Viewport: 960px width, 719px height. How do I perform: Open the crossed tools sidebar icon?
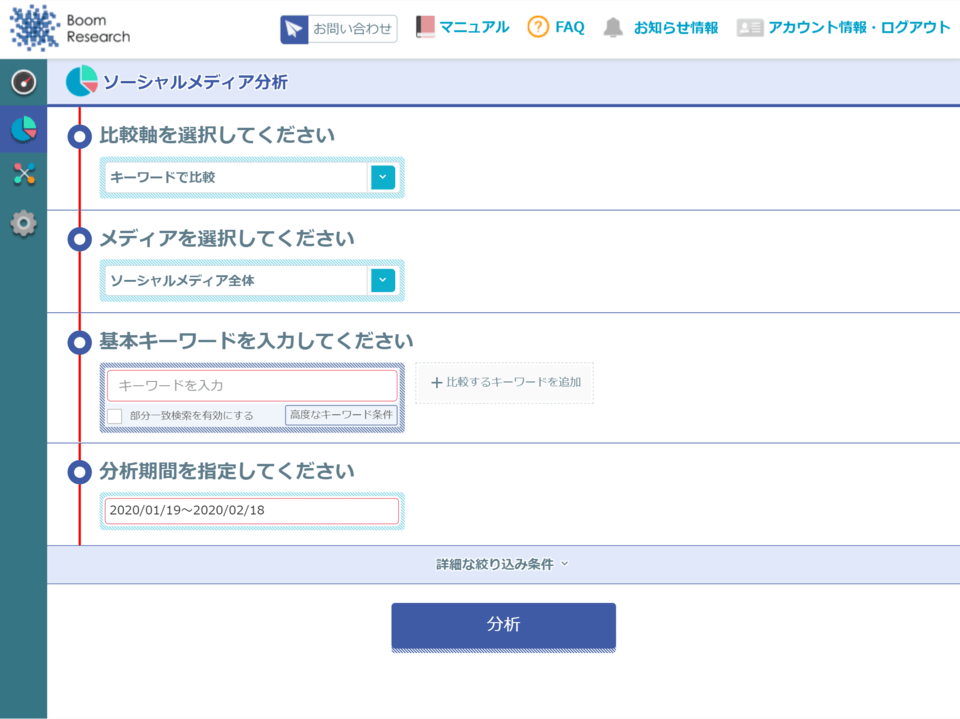tap(23, 175)
